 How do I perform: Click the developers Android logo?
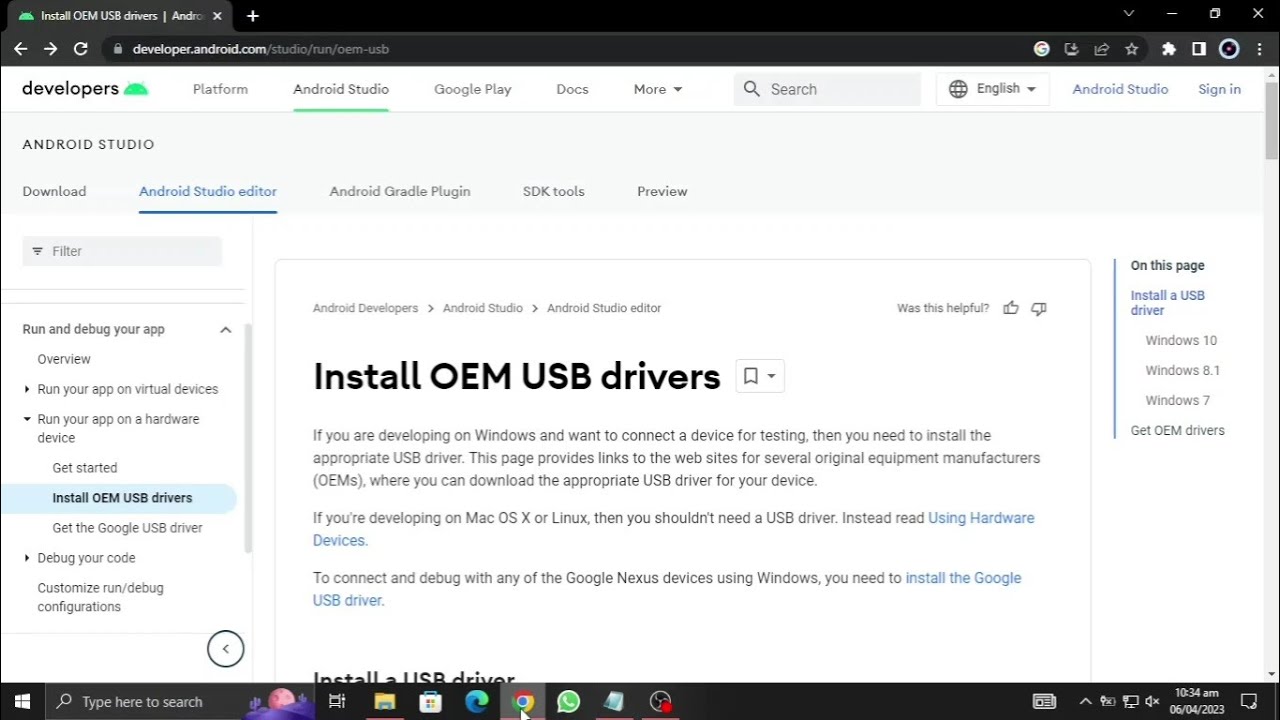pos(85,89)
